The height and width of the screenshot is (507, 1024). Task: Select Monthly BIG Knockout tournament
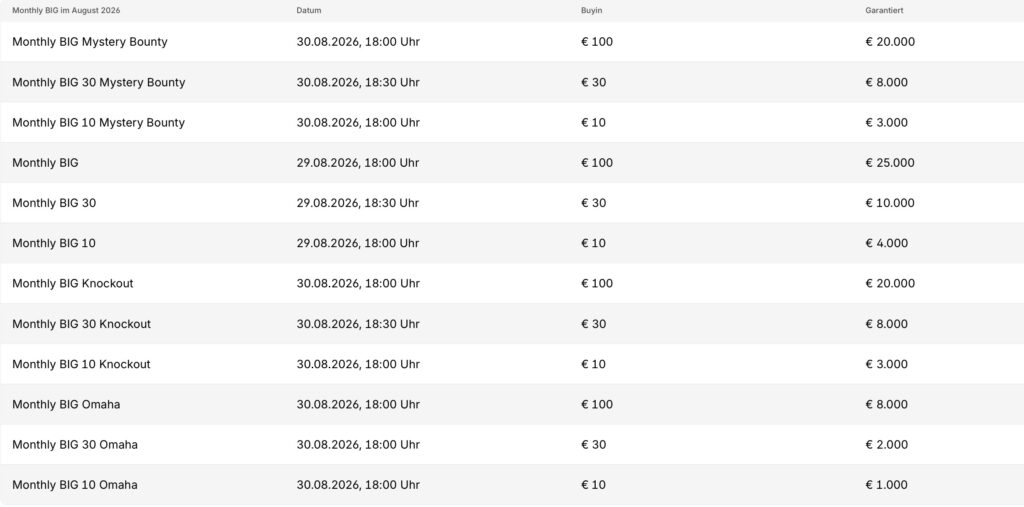72,284
